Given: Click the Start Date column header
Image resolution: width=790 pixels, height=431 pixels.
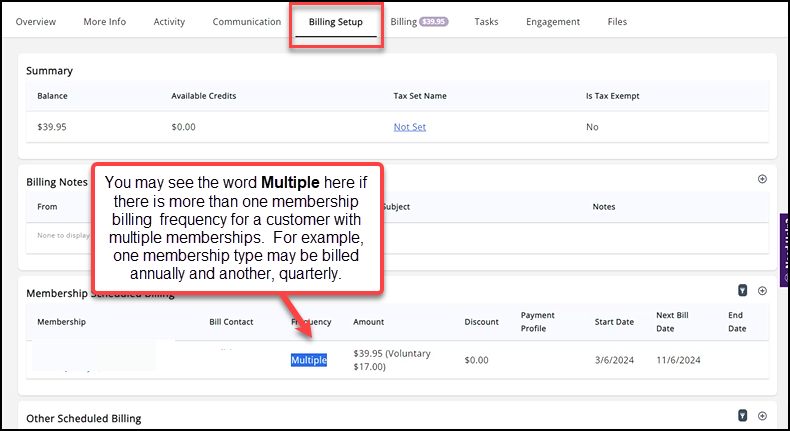Looking at the screenshot, I should [x=616, y=322].
